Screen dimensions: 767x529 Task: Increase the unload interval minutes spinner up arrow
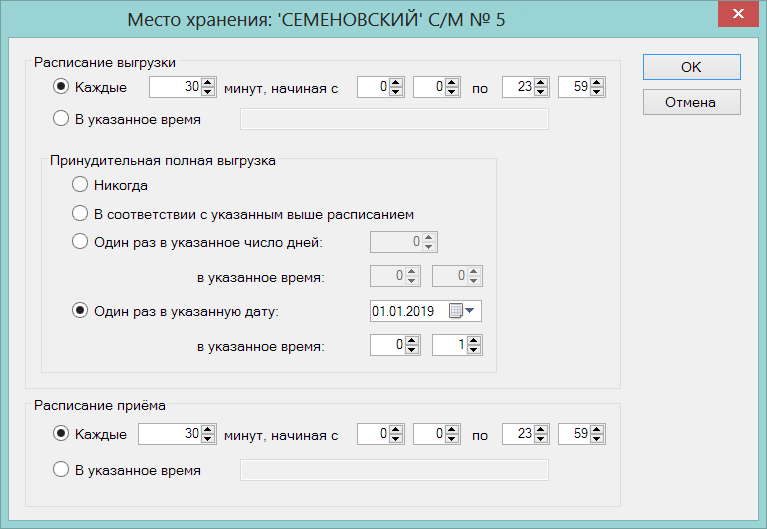(x=208, y=83)
